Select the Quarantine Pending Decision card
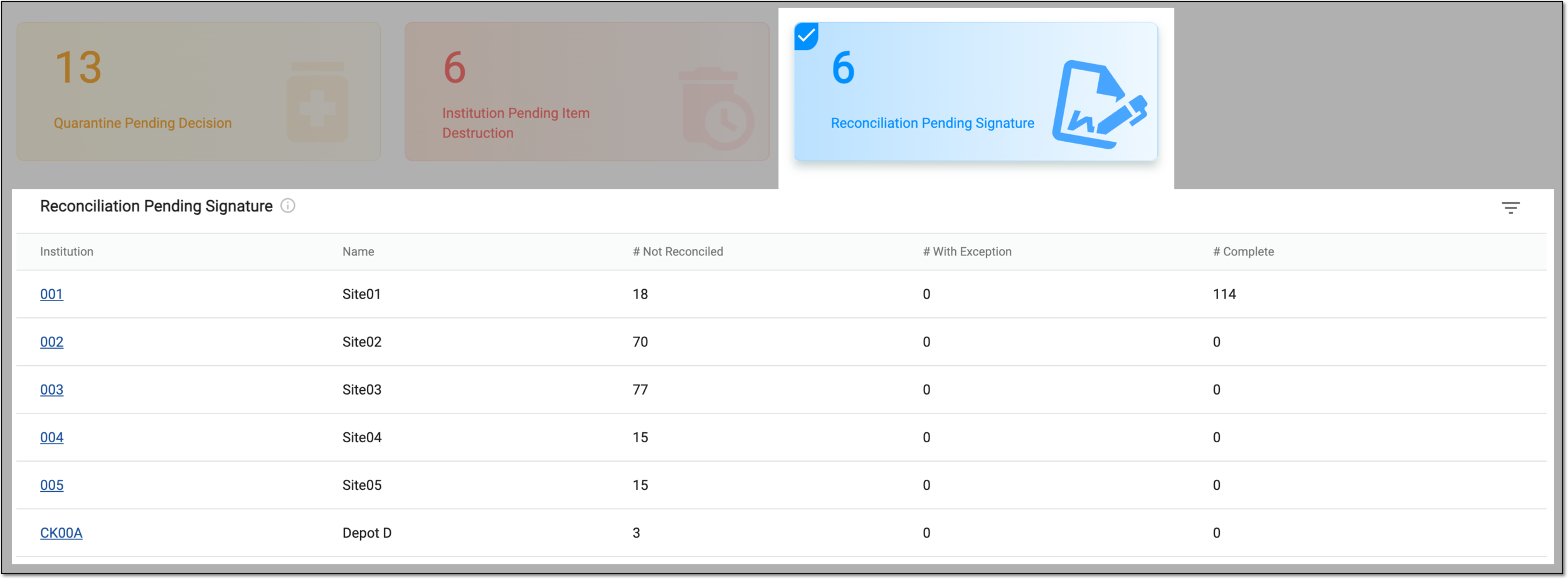 [x=198, y=92]
